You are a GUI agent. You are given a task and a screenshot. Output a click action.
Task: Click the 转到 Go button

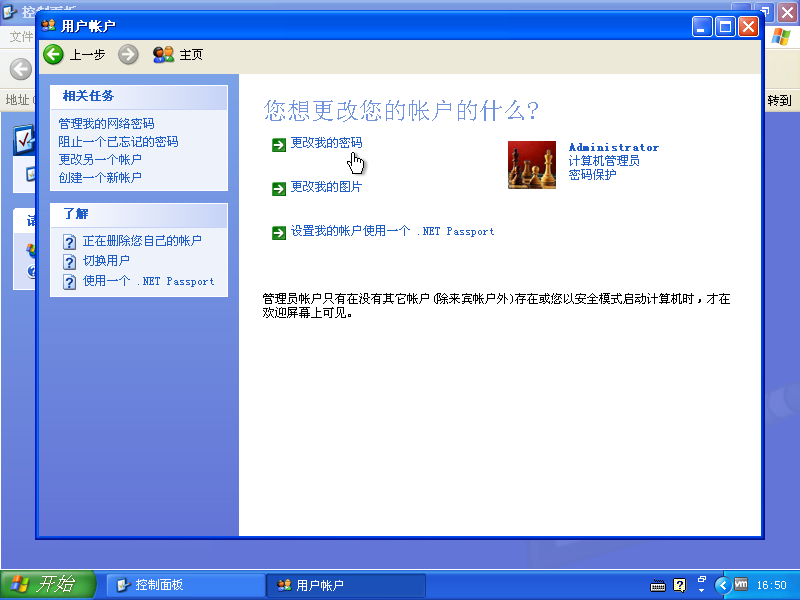tap(780, 100)
